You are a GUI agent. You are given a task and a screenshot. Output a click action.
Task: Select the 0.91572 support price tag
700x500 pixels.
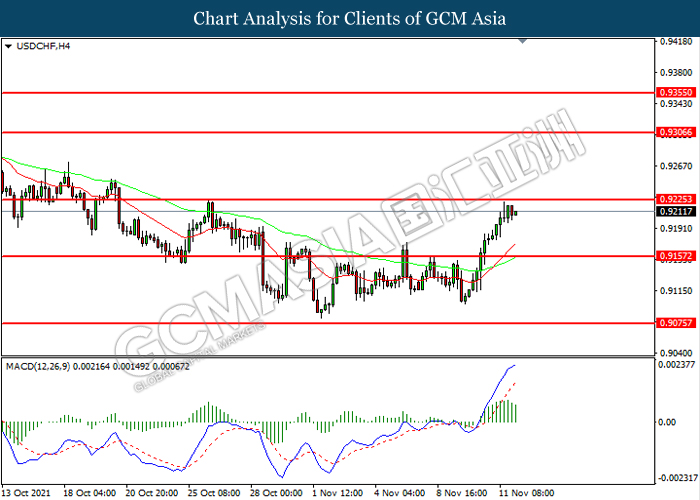coord(672,257)
